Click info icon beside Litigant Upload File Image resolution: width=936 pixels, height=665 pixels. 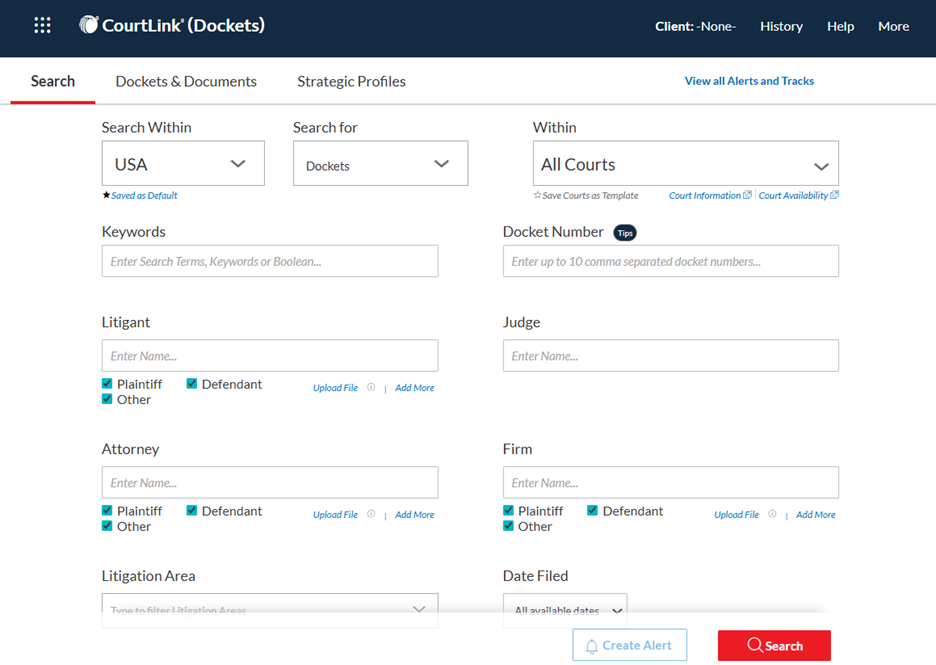(371, 388)
